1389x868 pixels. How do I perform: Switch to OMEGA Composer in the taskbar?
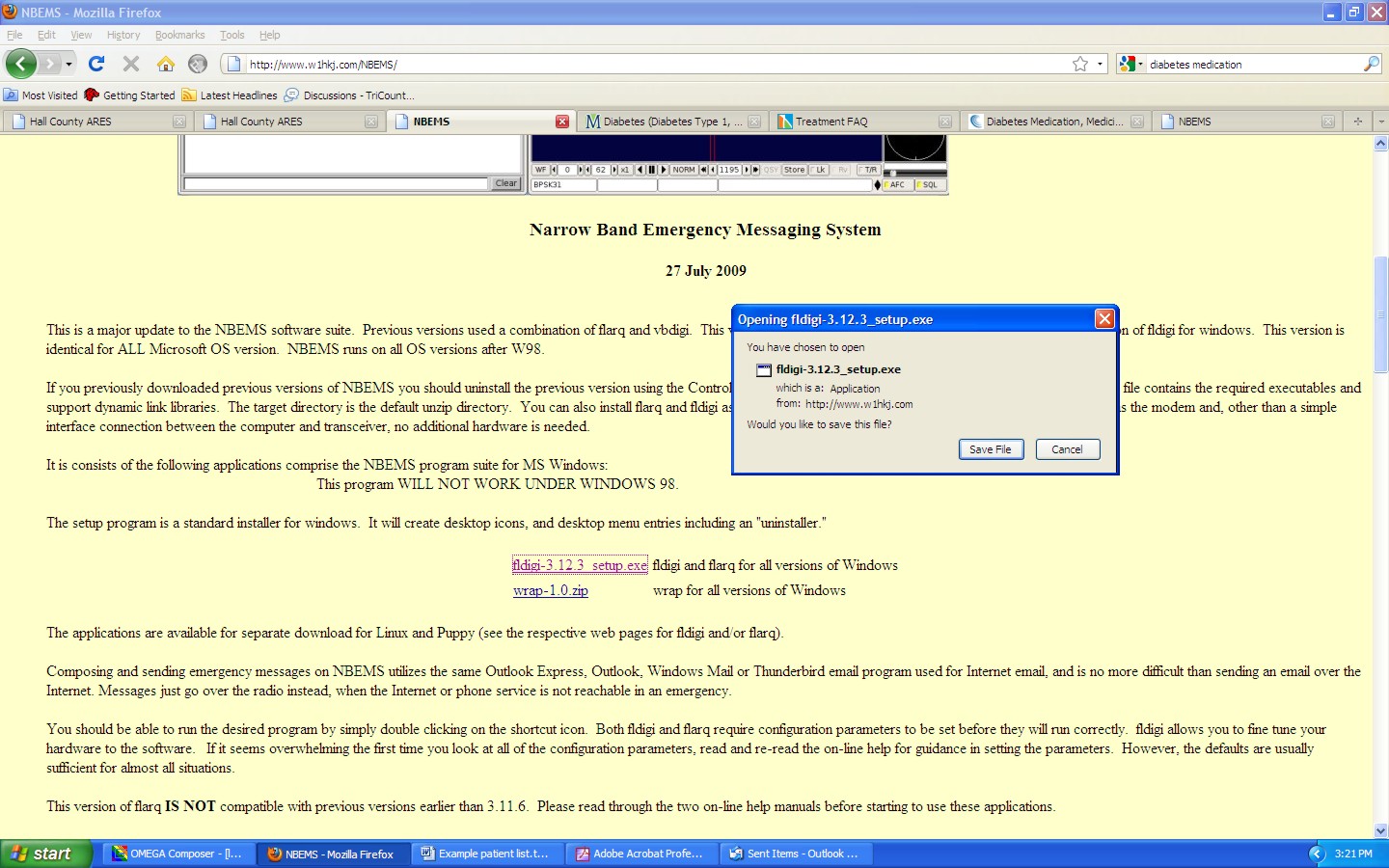[x=179, y=854]
